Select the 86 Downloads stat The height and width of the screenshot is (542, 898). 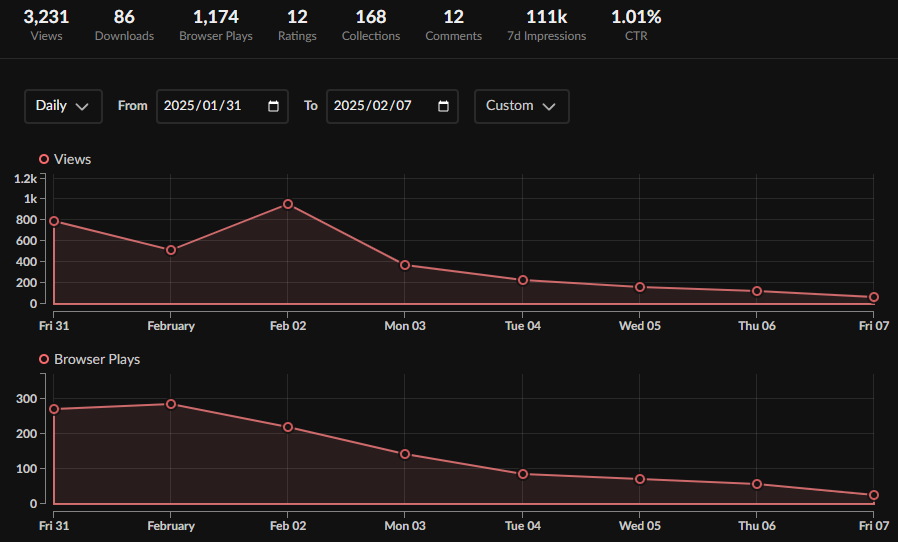click(x=124, y=25)
